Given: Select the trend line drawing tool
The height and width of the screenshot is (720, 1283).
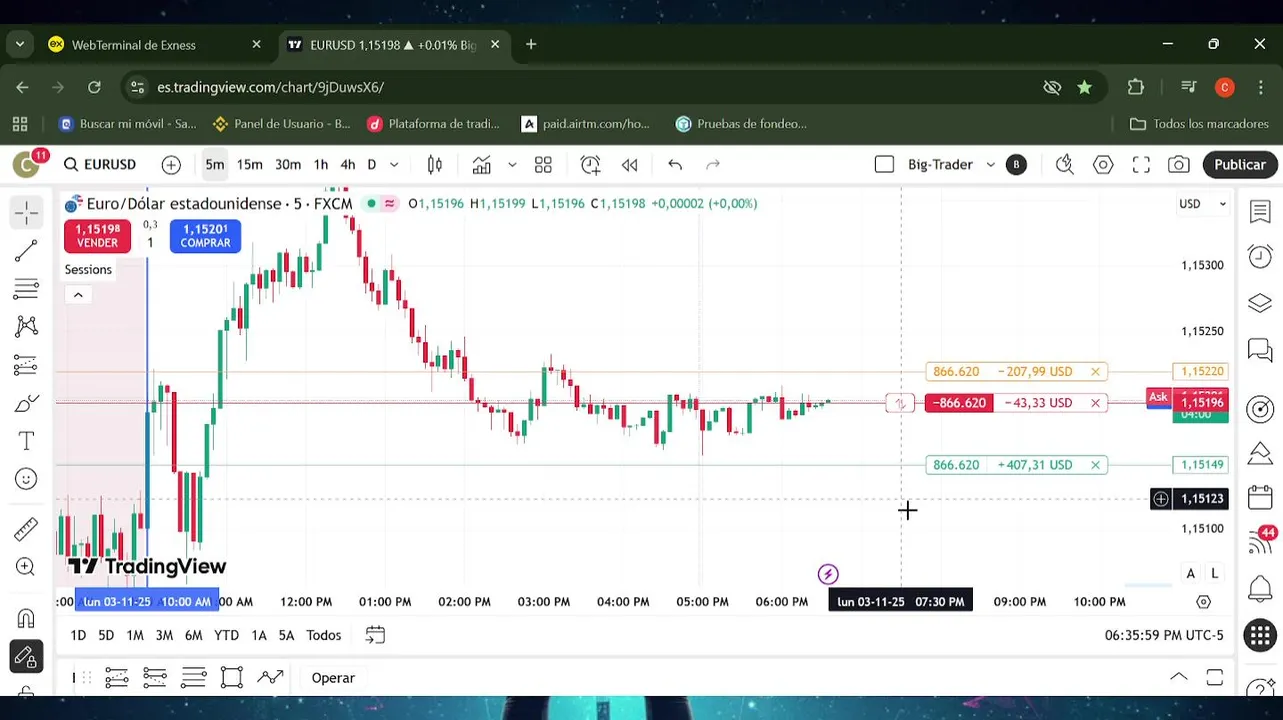Looking at the screenshot, I should (x=26, y=250).
